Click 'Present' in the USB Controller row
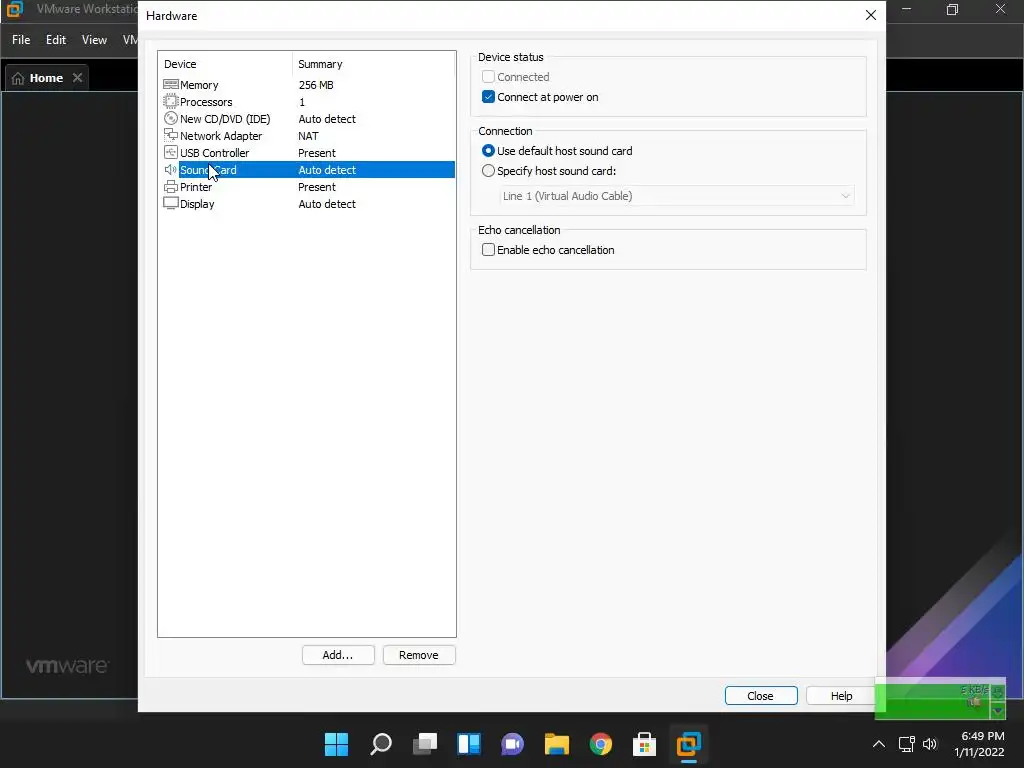 click(x=317, y=153)
